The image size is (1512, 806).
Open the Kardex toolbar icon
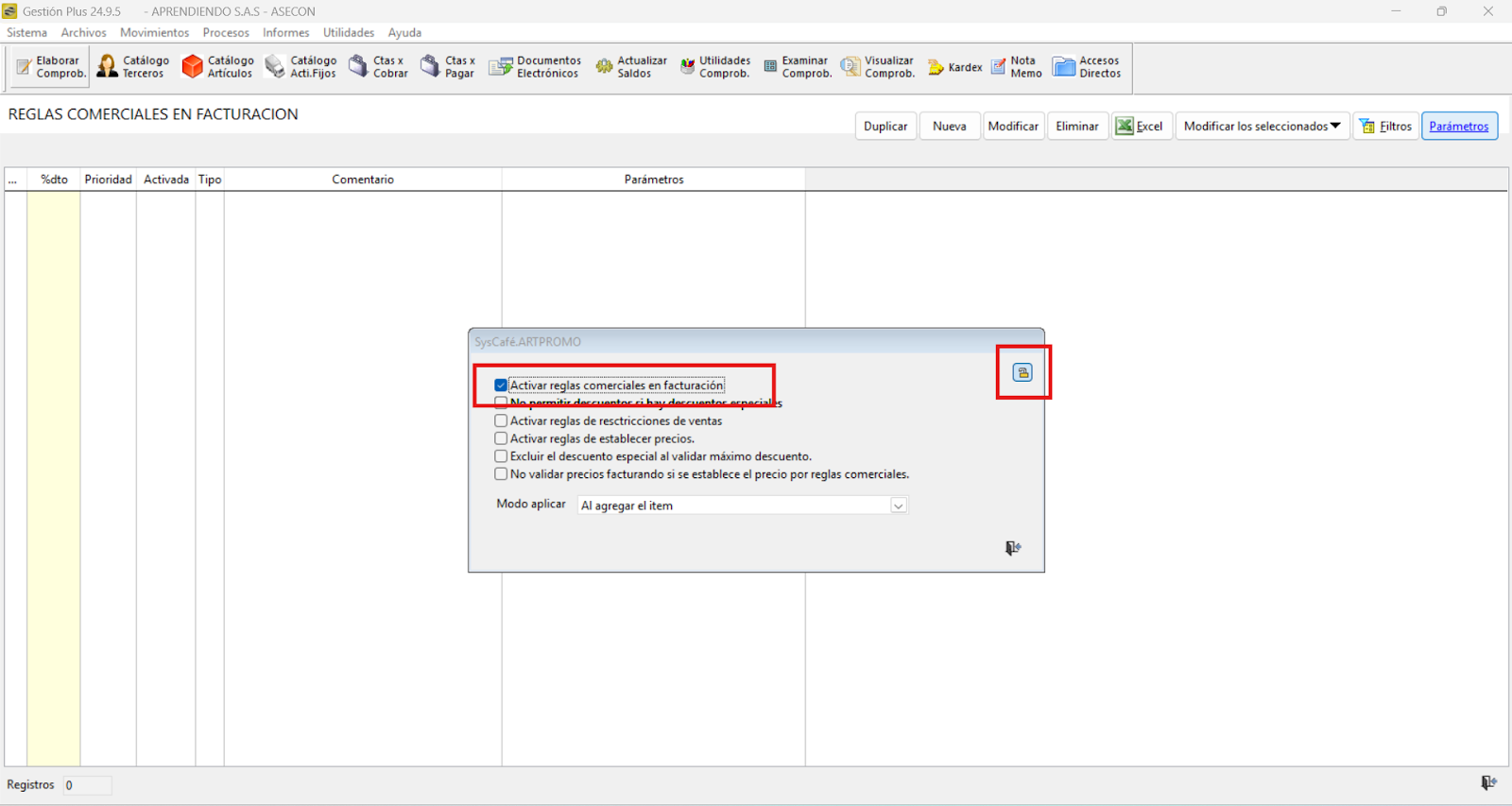tap(955, 67)
